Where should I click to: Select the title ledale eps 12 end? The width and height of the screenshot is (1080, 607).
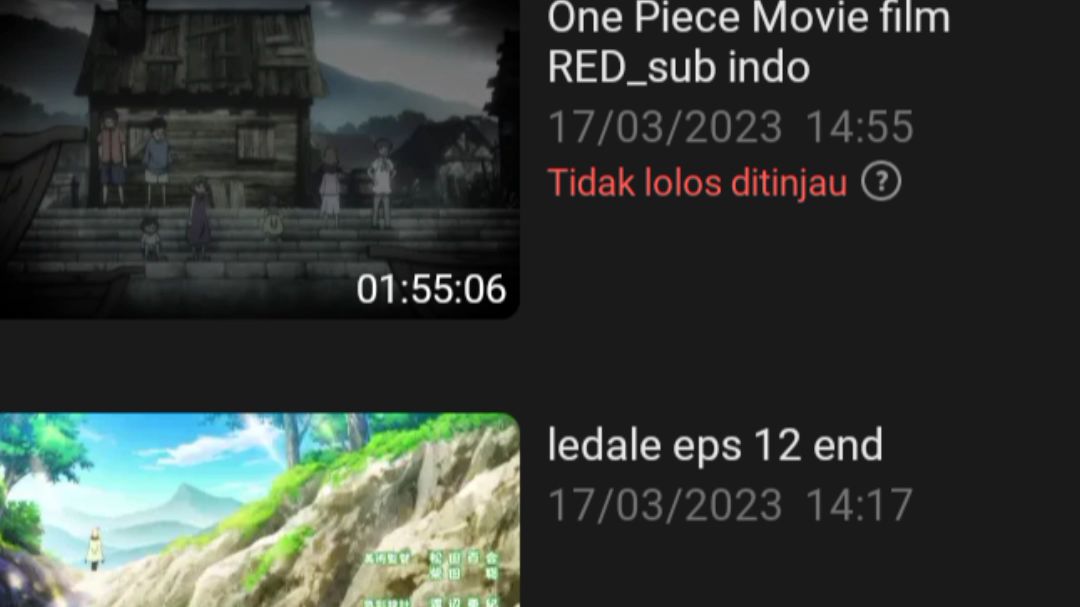pyautogui.click(x=715, y=445)
